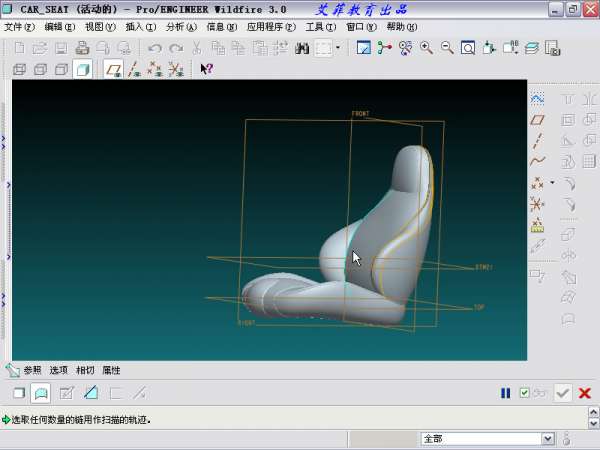The width and height of the screenshot is (600, 450).
Task: Open the 选项 dashboard panel
Action: (59, 370)
